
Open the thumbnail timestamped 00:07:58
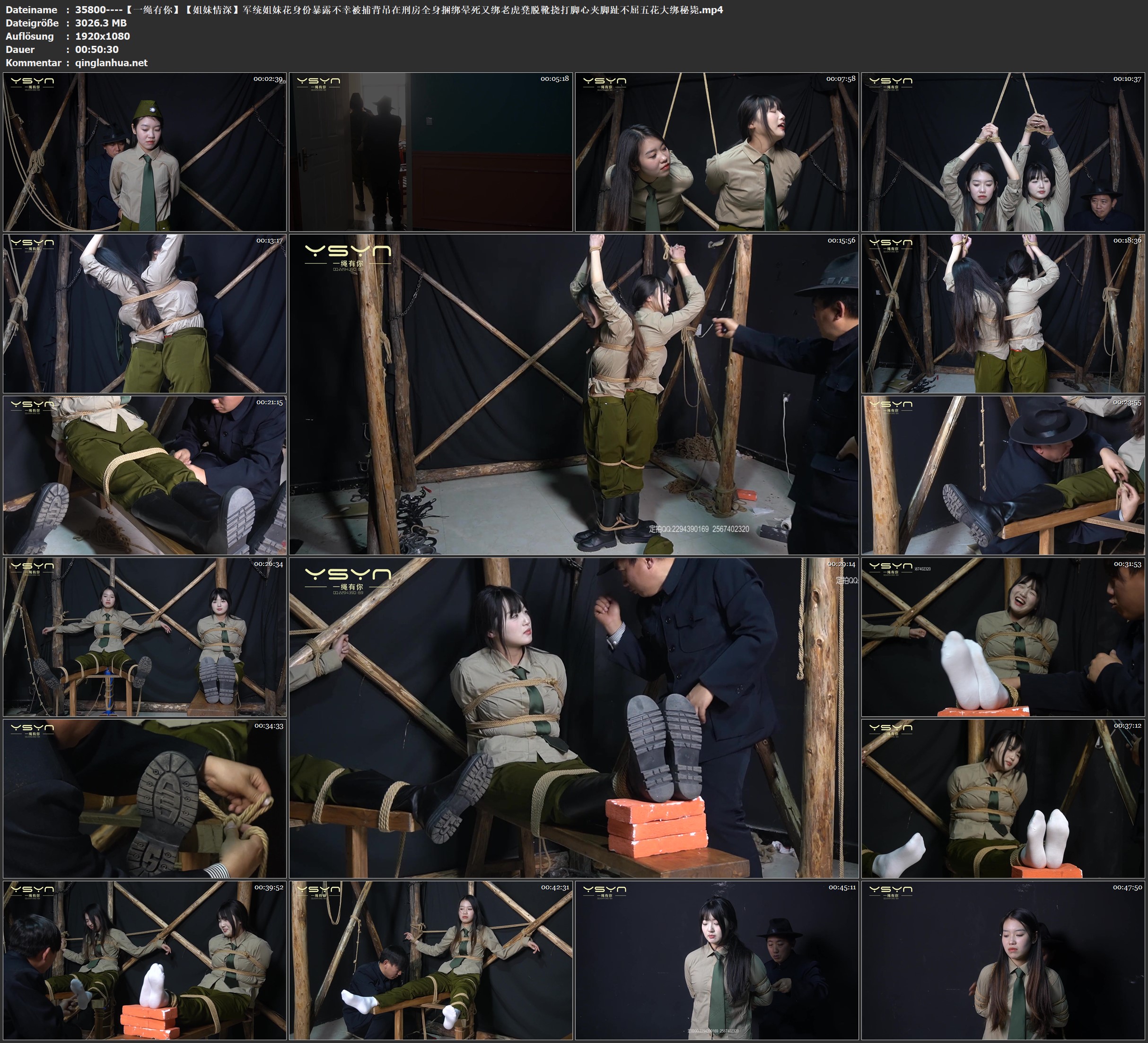tap(716, 151)
